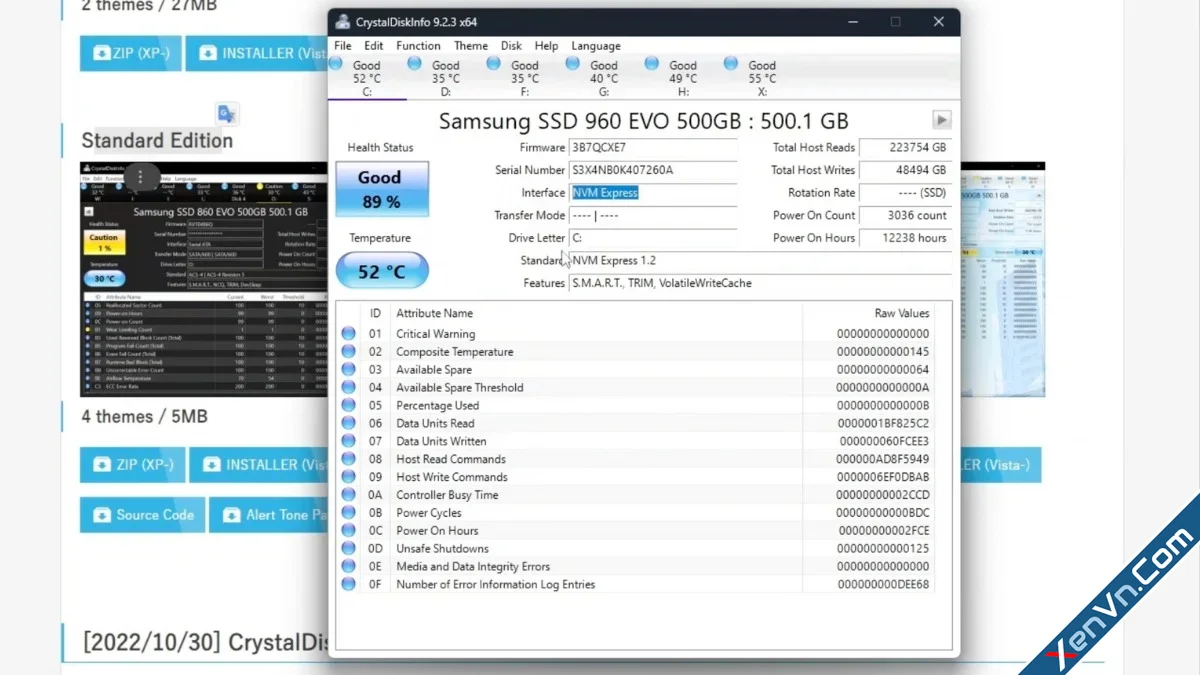Click the Power On Count value 3036 count
The width and height of the screenshot is (1200, 675).
click(904, 216)
